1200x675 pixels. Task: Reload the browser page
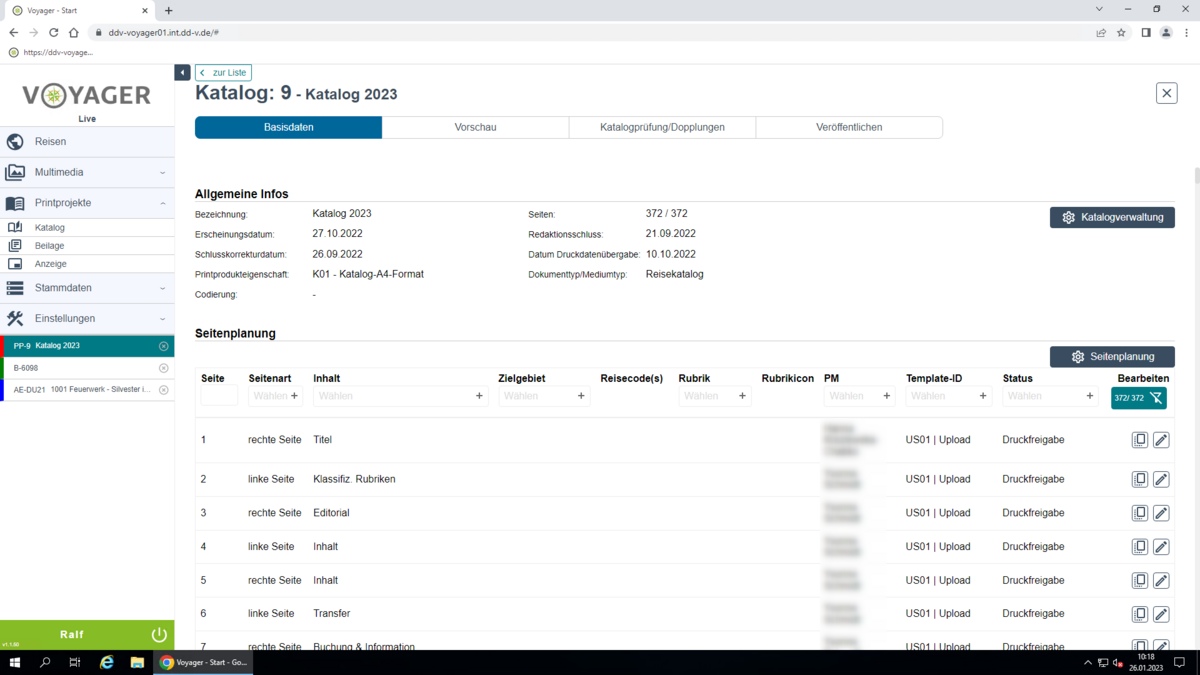53,33
